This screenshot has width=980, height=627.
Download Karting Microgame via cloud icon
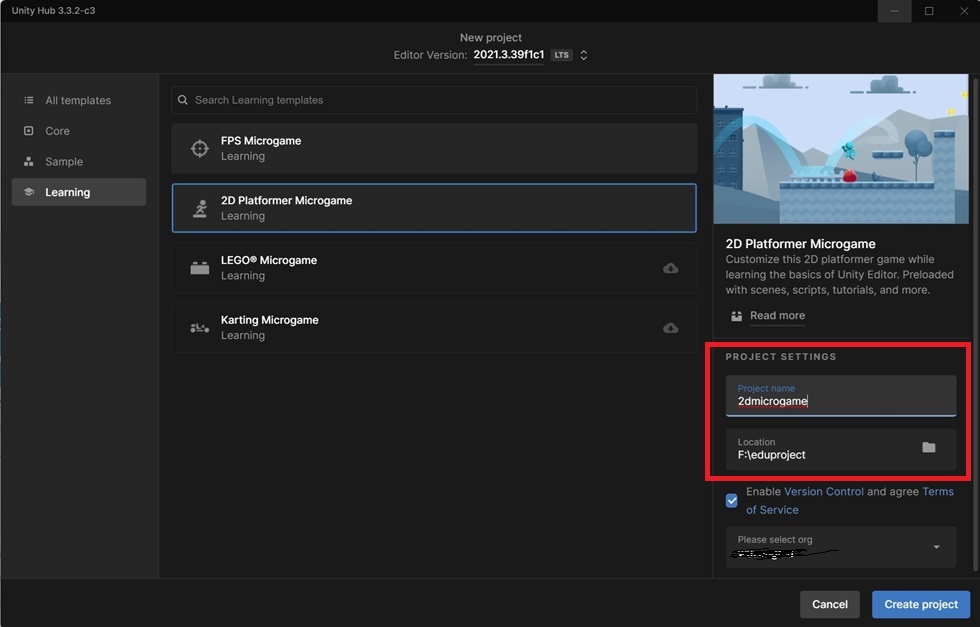[x=671, y=328]
